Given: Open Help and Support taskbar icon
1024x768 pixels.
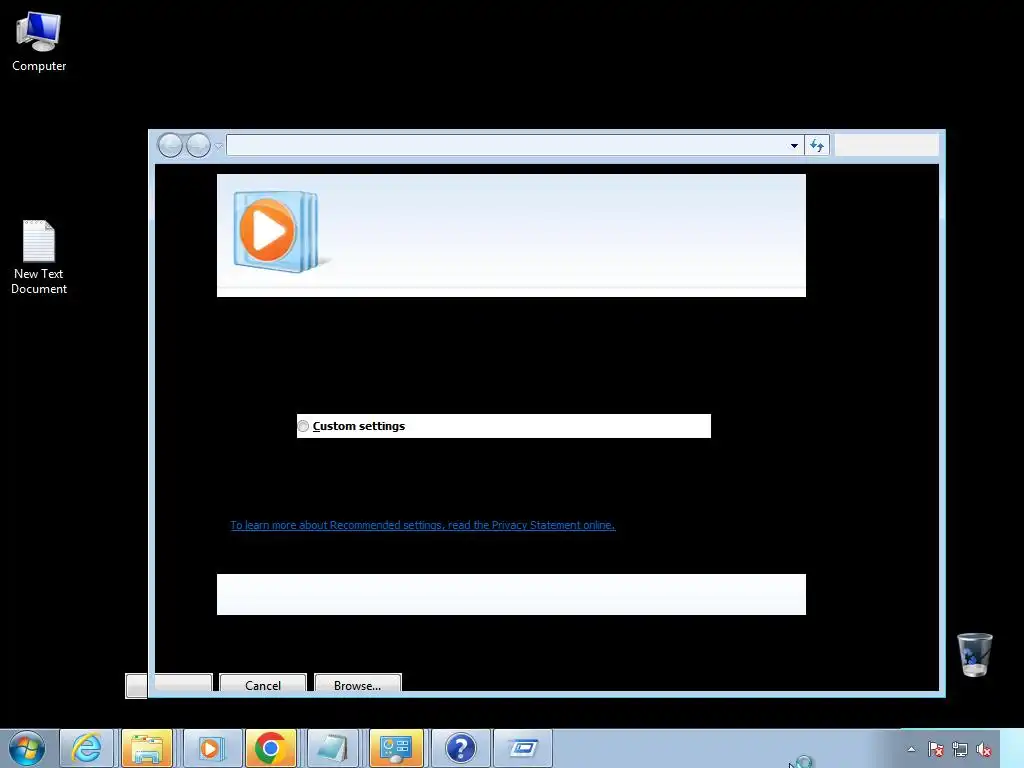Looking at the screenshot, I should (x=460, y=748).
